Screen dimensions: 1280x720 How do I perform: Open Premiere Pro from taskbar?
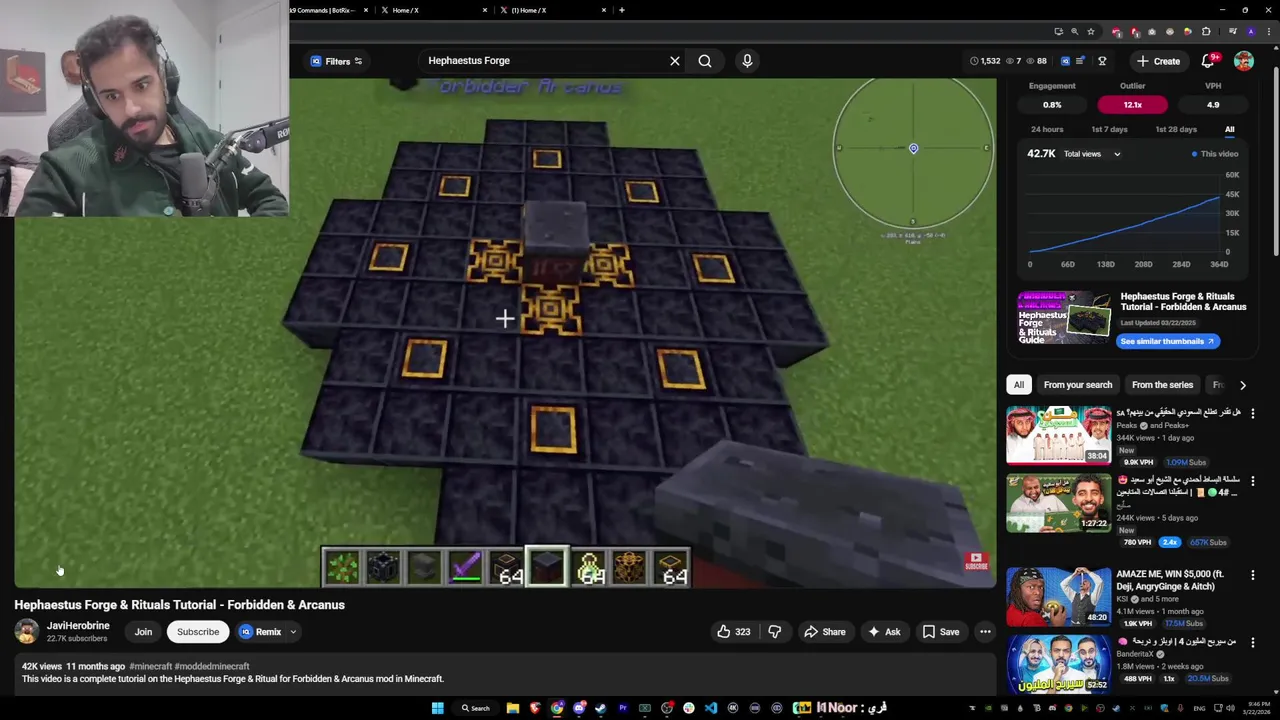coord(623,708)
